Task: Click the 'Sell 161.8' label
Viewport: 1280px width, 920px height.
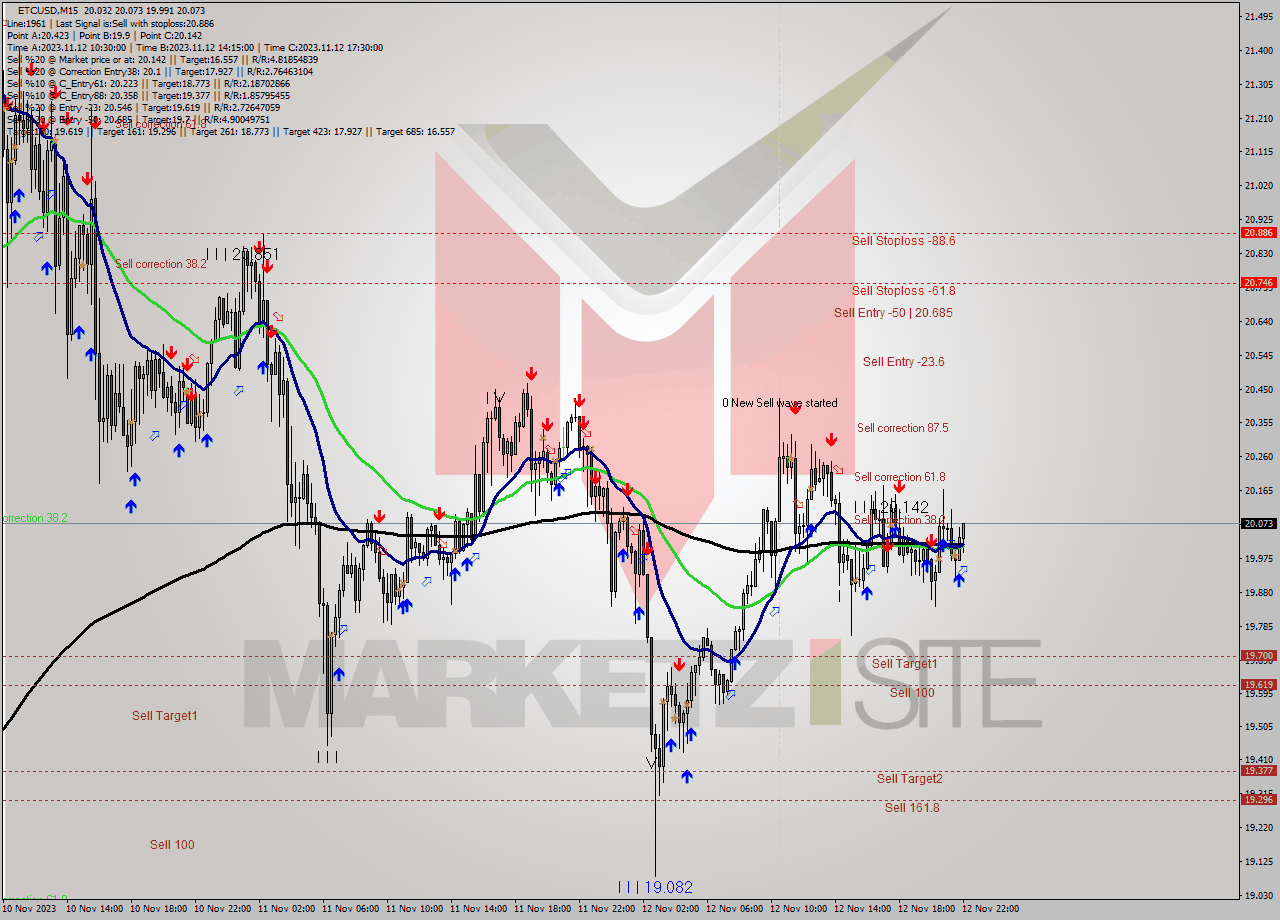Action: pos(911,807)
